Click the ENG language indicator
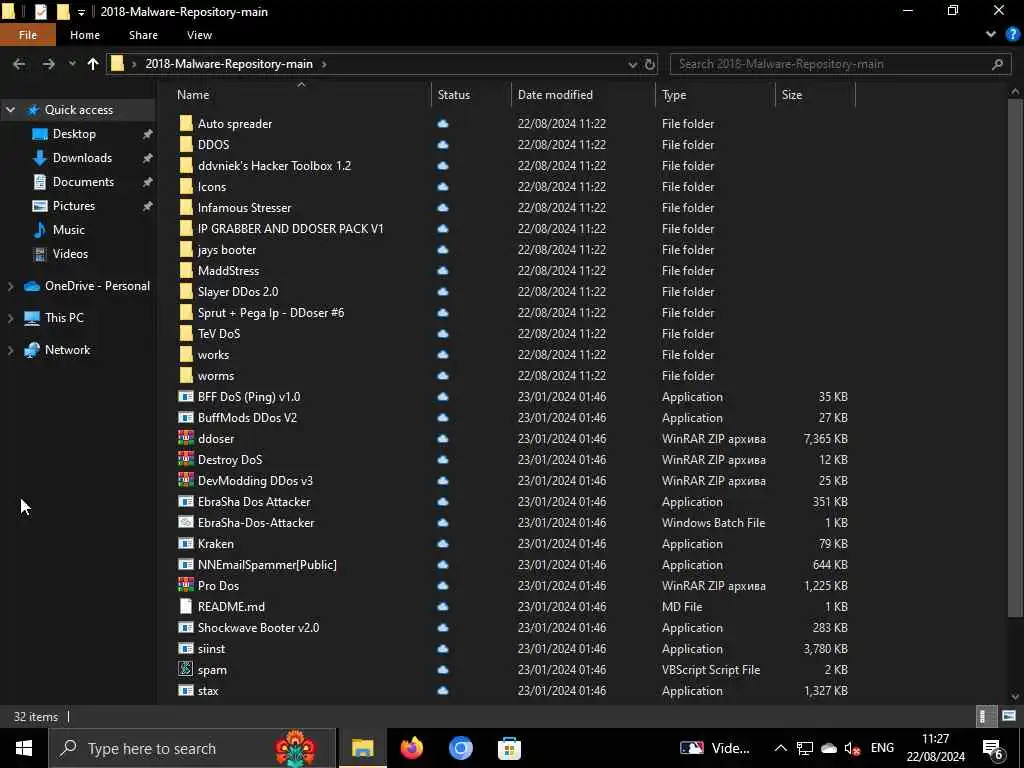The width and height of the screenshot is (1024, 768). tap(882, 748)
